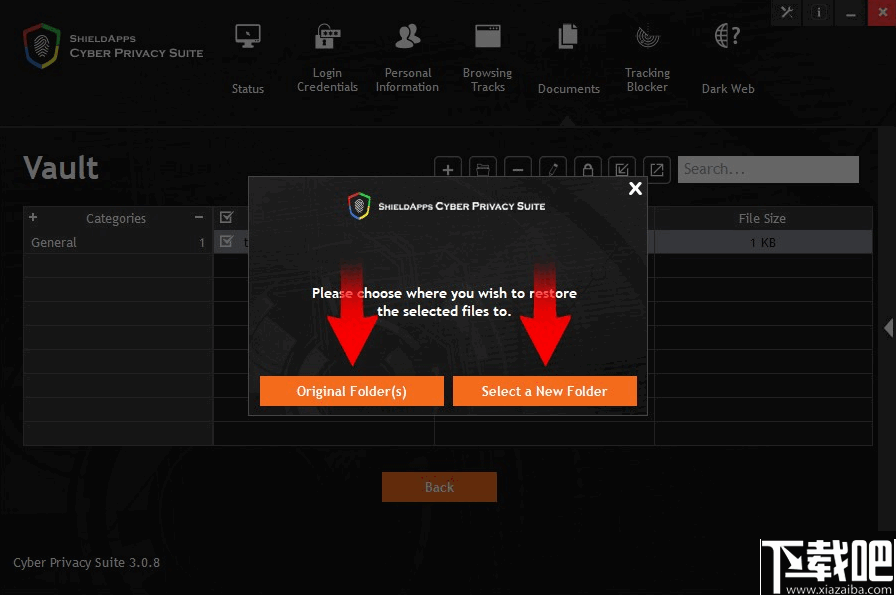Screen dimensions: 896x595
Task: Close the restore dialog with X
Action: coord(635,189)
